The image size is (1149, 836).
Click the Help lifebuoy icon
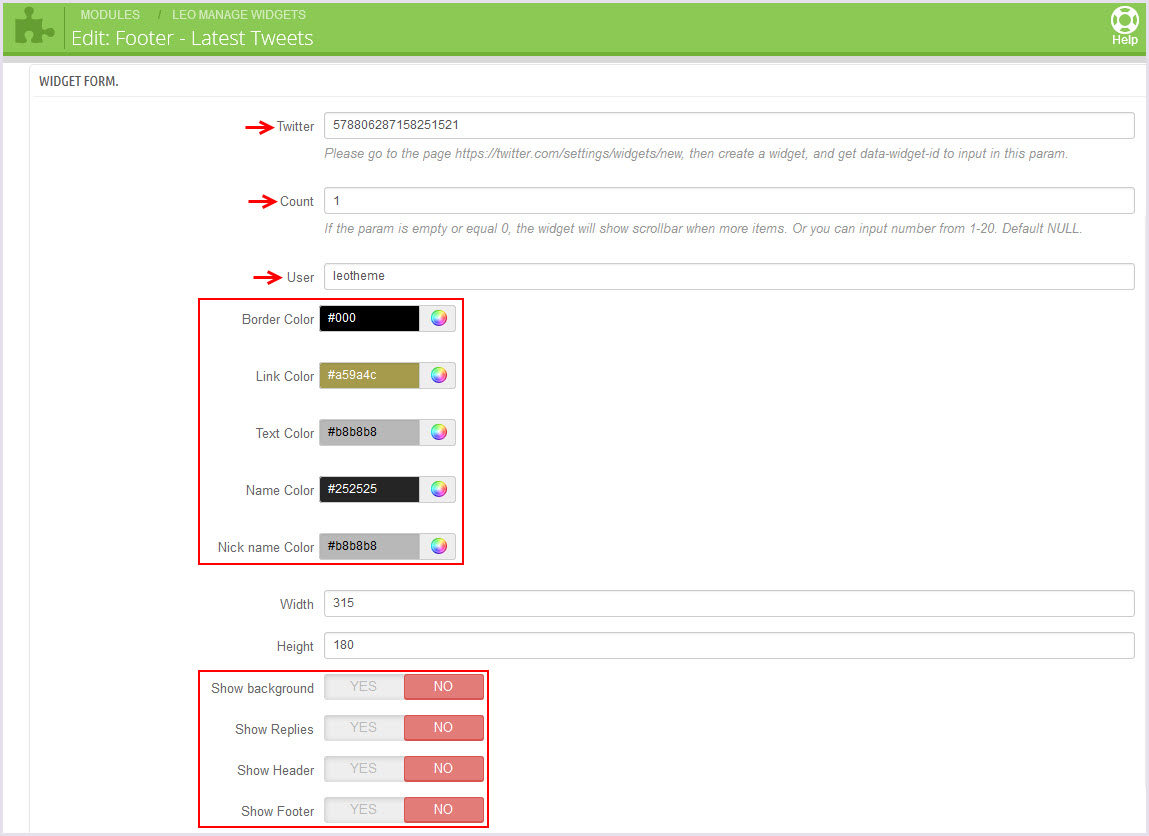tap(1124, 22)
